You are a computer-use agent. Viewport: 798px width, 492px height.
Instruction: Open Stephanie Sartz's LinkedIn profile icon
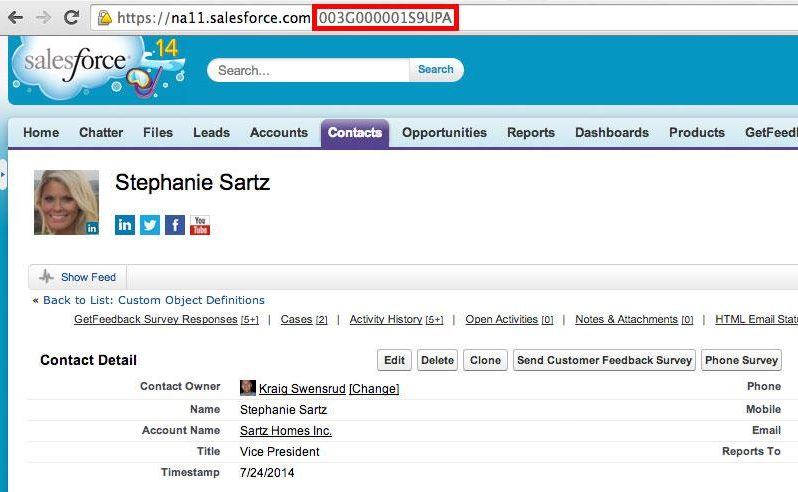[x=125, y=225]
